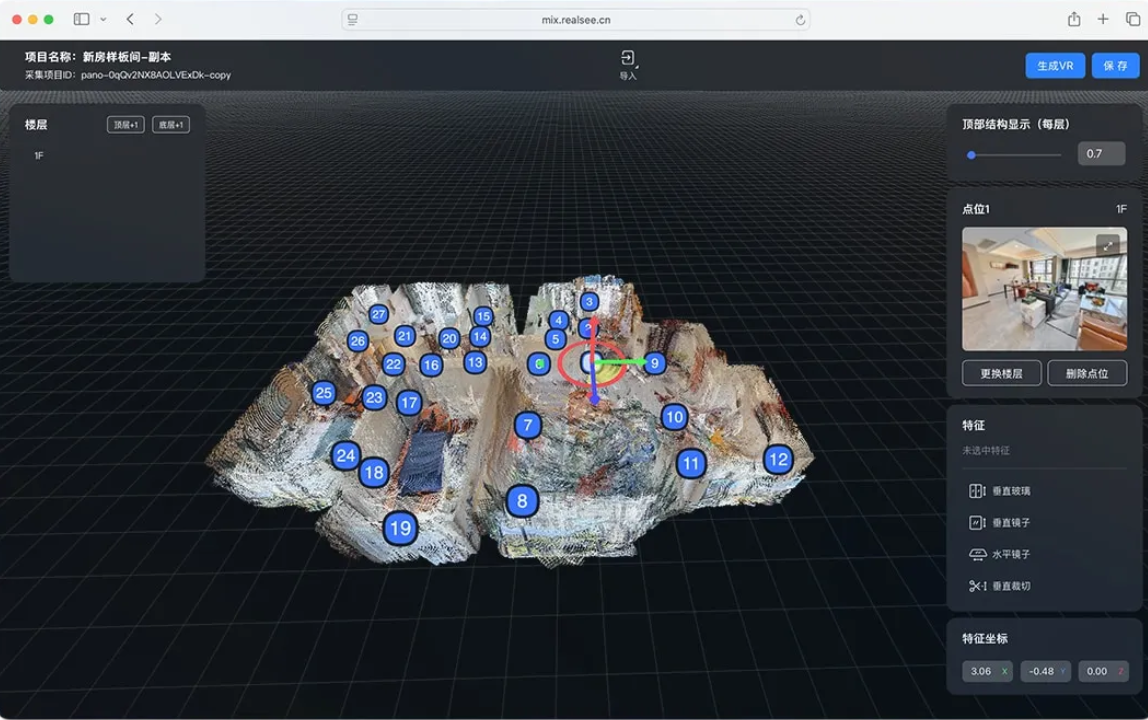Select the 垂直镜子 (vertical mirror) feature tool
1148x720 pixels.
1003,522
